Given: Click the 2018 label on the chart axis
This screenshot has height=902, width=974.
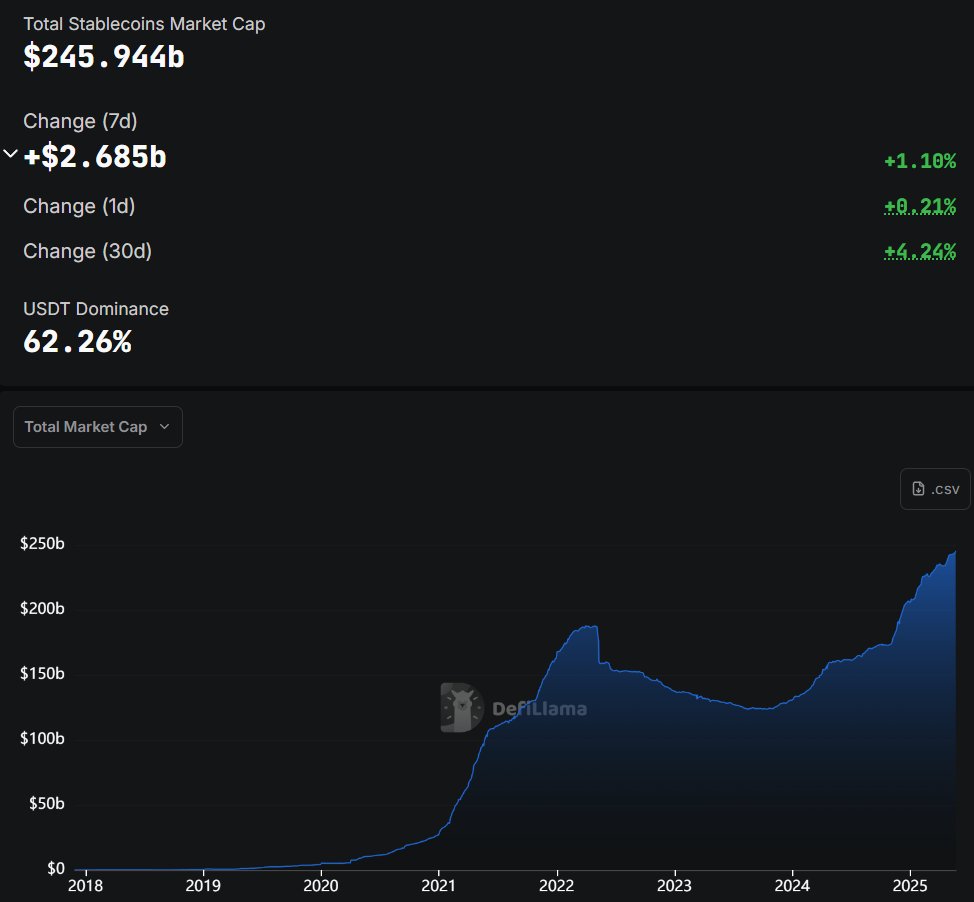Looking at the screenshot, I should pos(85,885).
